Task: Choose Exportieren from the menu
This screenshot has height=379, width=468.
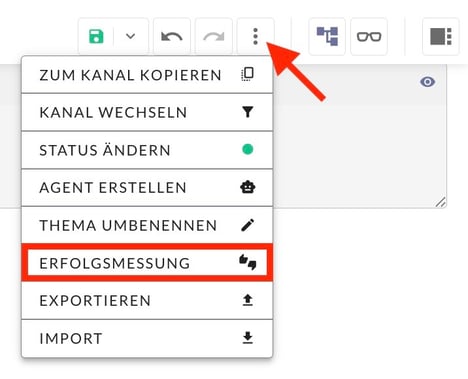Action: click(147, 301)
